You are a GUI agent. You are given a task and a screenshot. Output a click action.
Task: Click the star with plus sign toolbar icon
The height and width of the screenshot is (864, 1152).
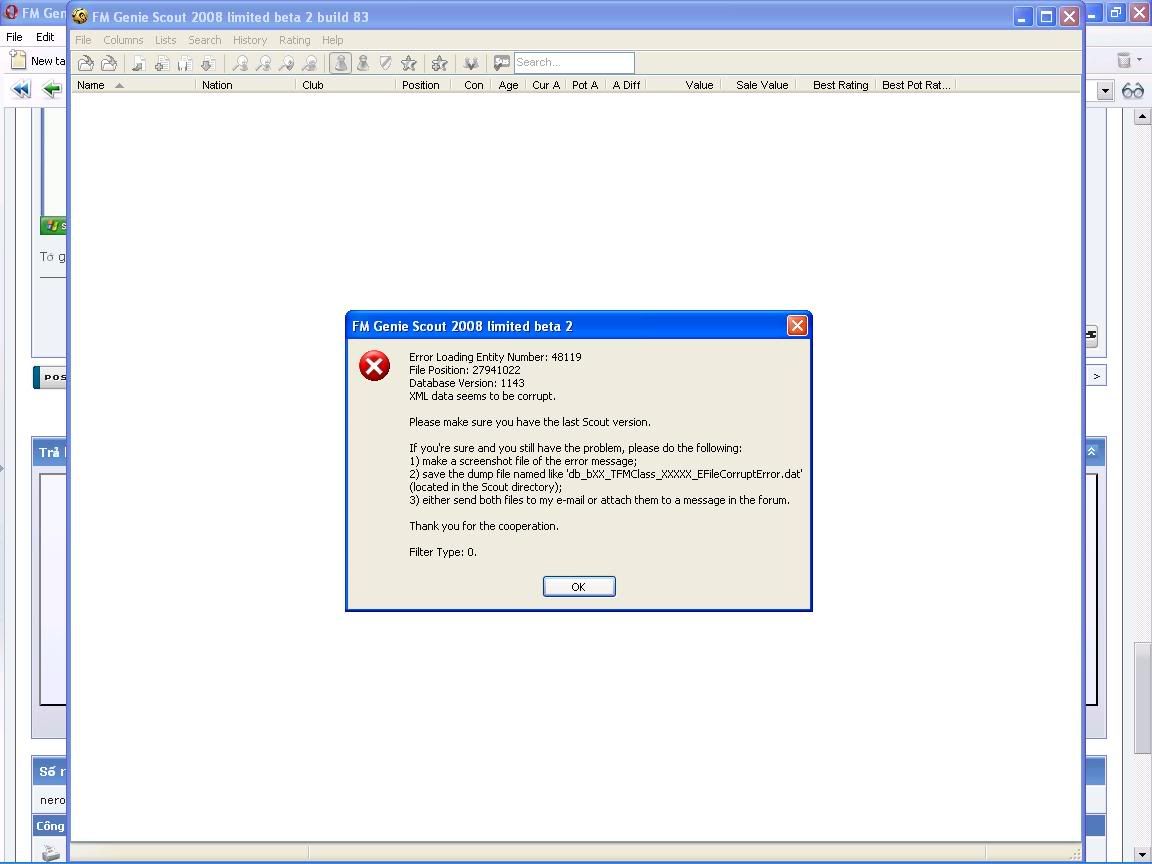[x=439, y=63]
